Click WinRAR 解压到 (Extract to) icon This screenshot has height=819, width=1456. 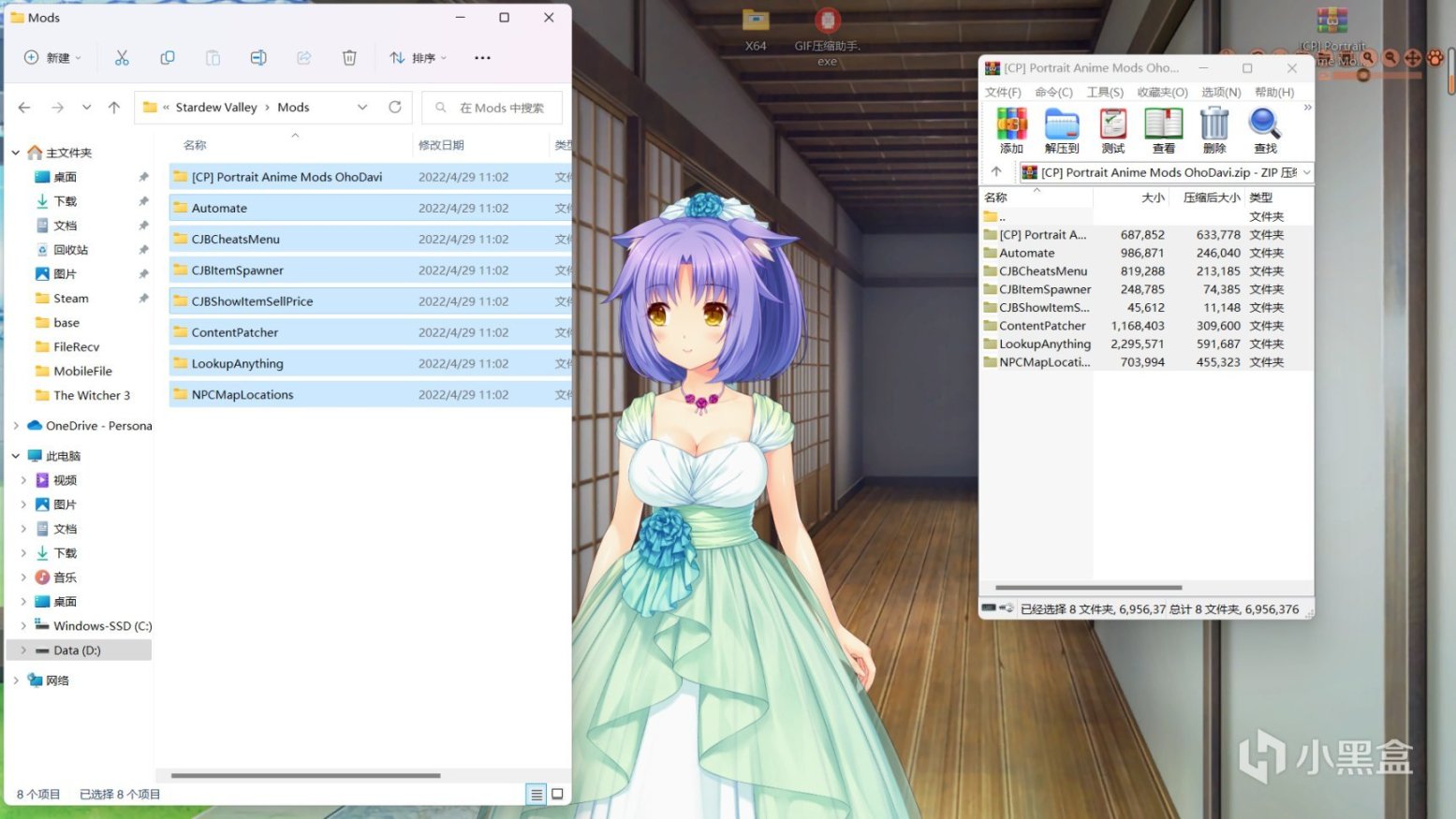[x=1062, y=131]
